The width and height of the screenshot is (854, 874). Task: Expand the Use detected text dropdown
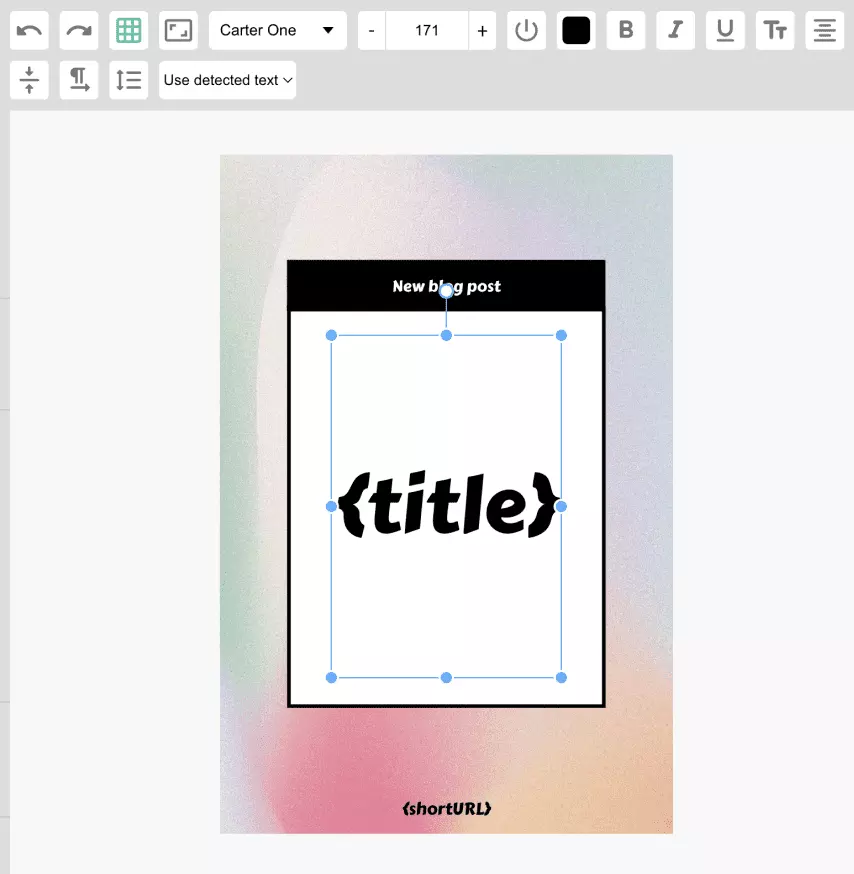tap(227, 80)
